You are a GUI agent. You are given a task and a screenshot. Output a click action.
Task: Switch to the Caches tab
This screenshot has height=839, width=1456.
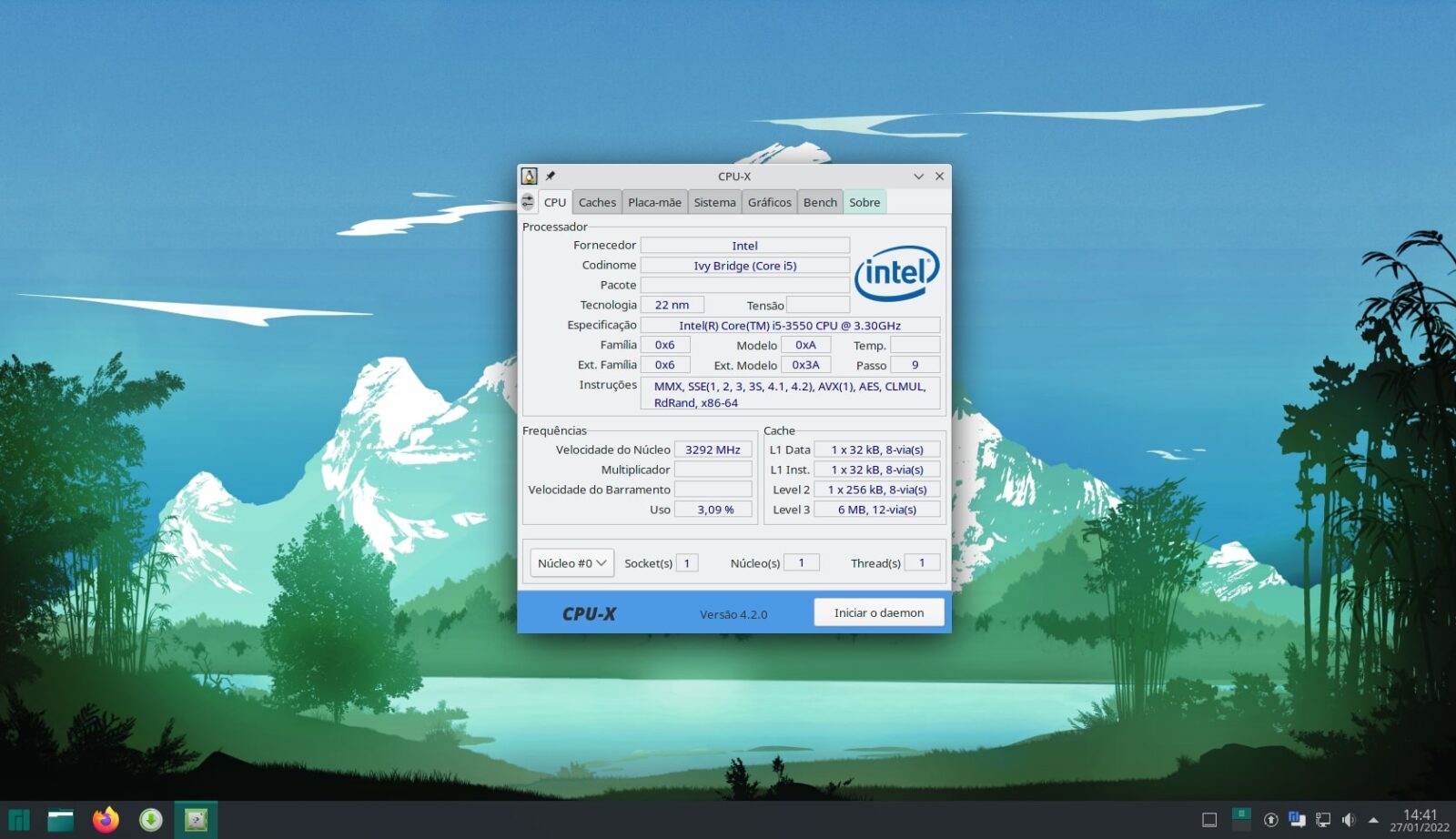coord(597,202)
